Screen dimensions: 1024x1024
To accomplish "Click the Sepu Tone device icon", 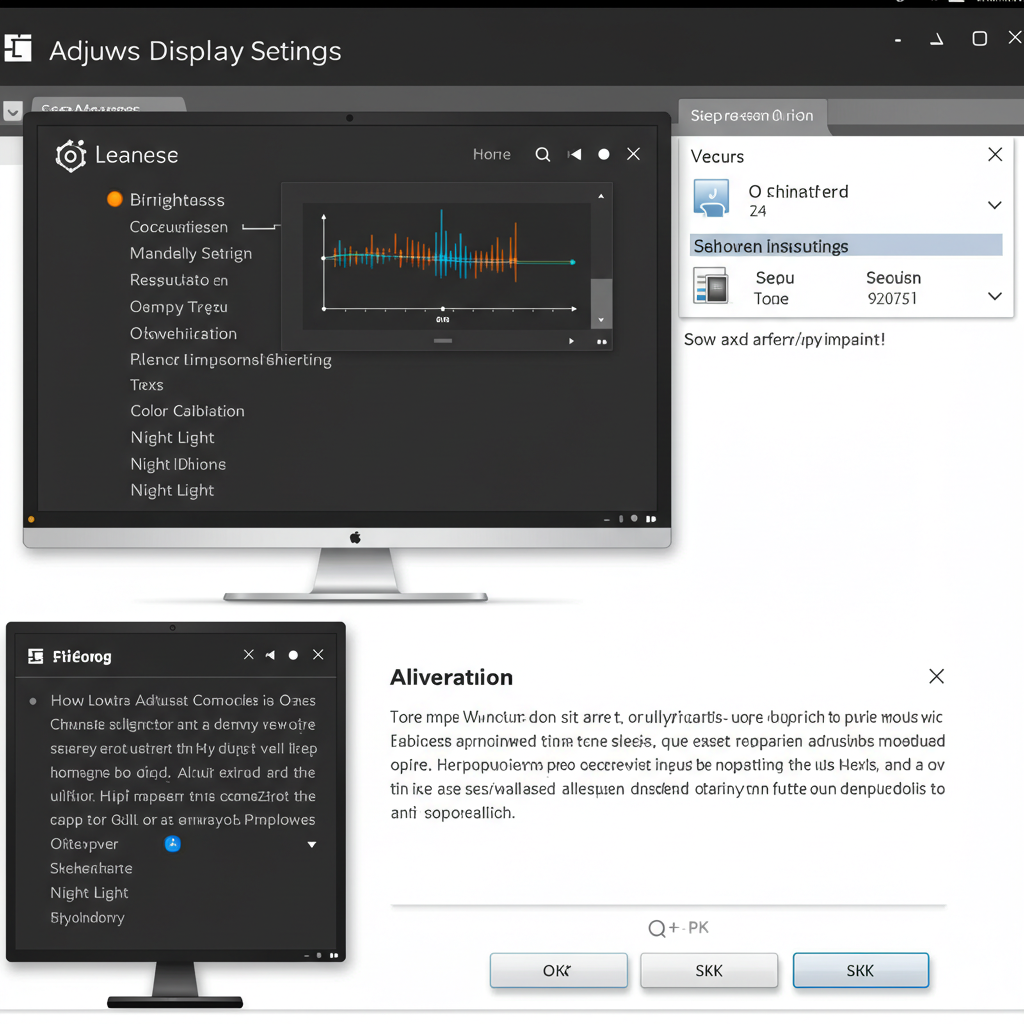I will click(x=711, y=286).
